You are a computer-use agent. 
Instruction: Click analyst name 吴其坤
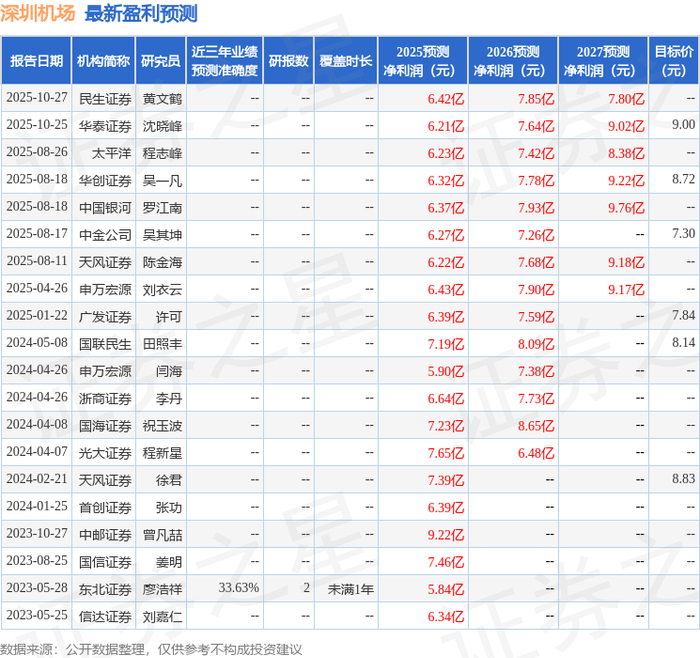click(x=162, y=235)
